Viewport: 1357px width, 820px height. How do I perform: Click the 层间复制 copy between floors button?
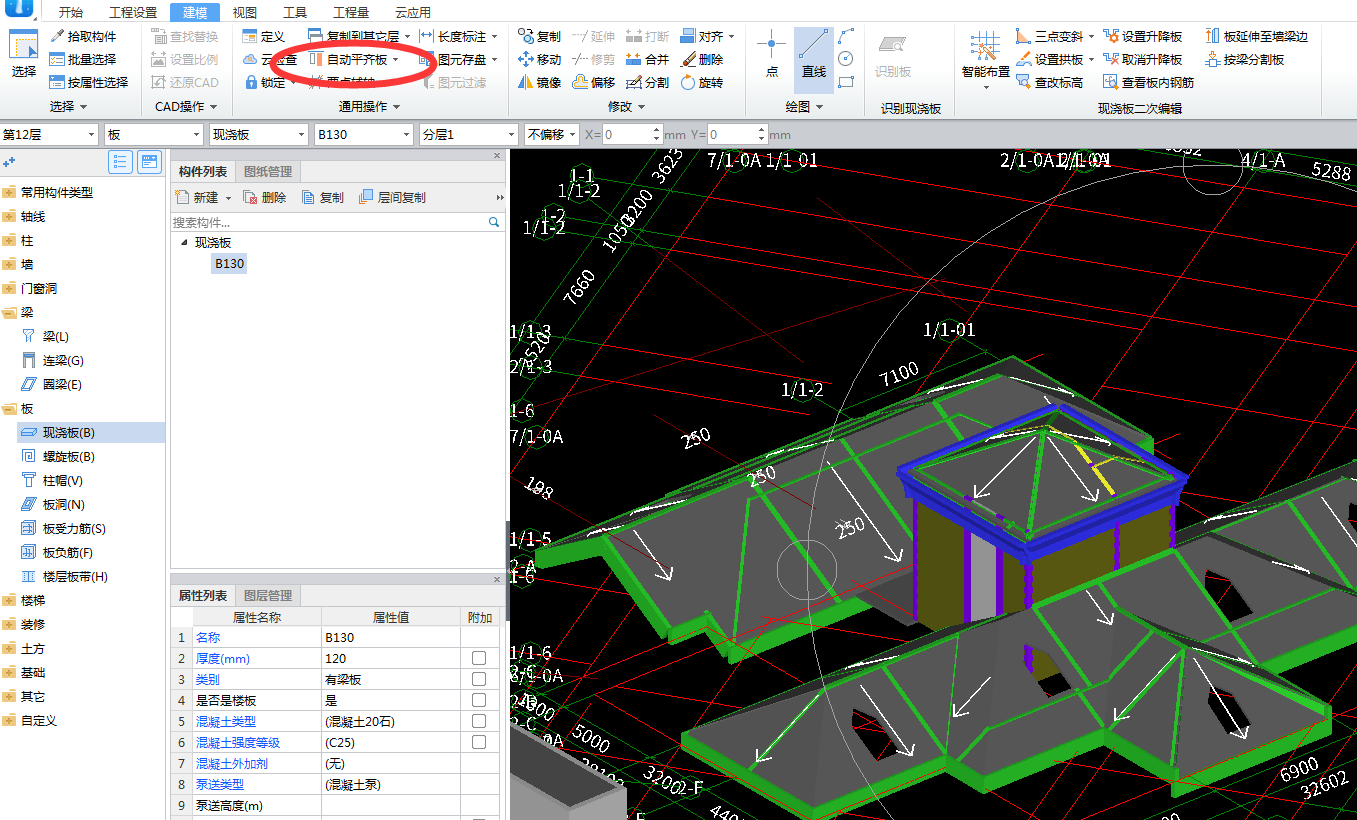click(x=392, y=198)
